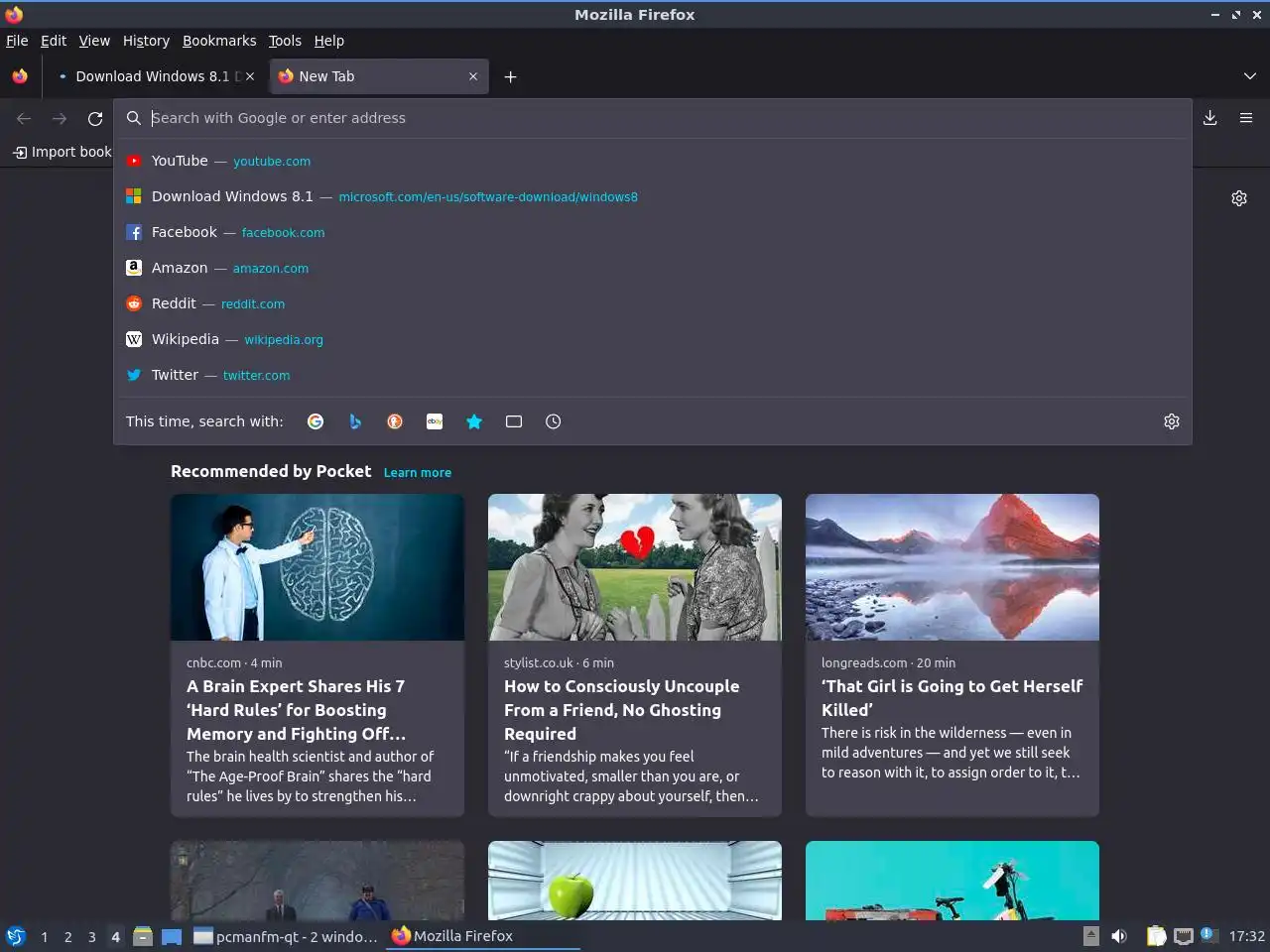Open 'That Girl is Going to Get Herself Killed' headline

click(952, 698)
